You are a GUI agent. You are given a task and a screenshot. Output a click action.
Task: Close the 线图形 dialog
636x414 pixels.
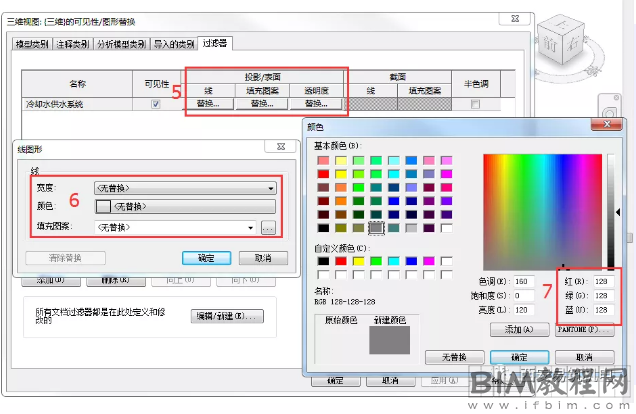pyautogui.click(x=281, y=146)
